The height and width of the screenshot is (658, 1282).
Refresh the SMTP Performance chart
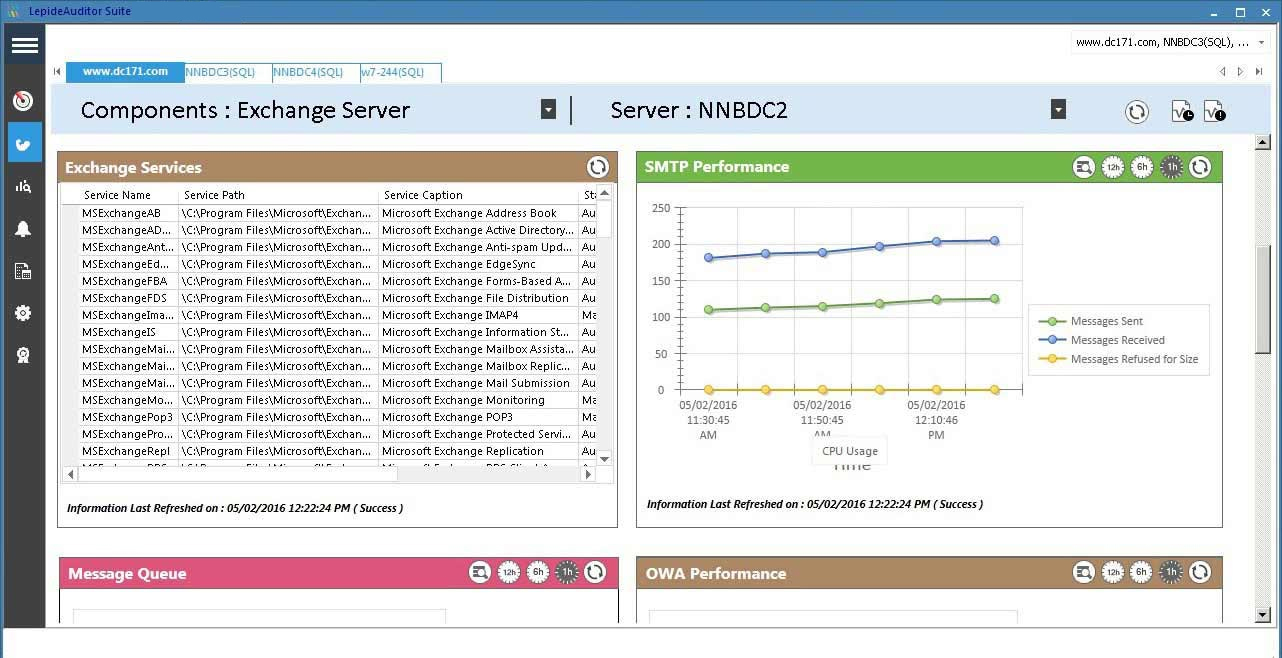[1200, 167]
